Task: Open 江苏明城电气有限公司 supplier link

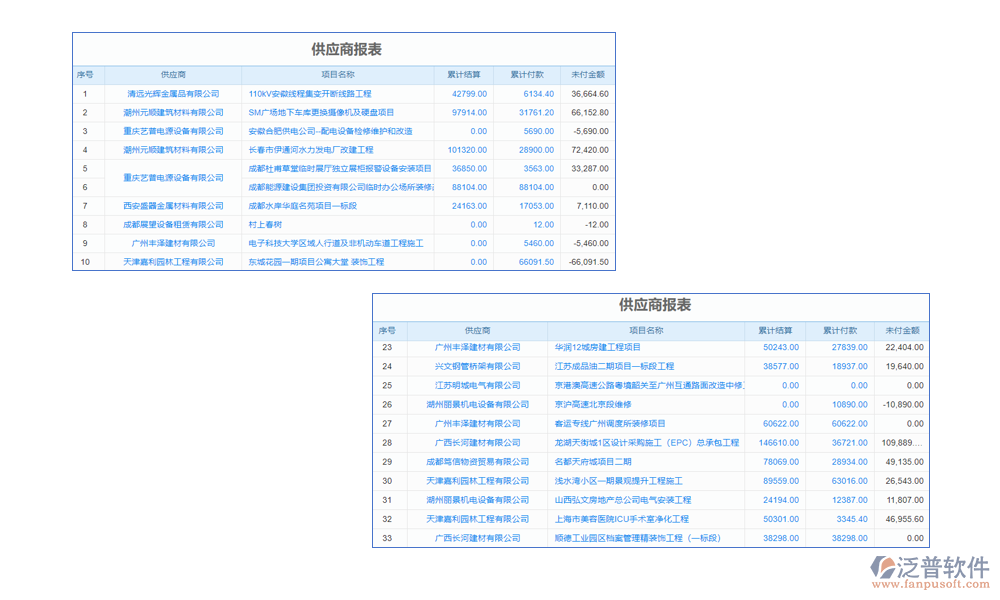Action: (x=477, y=385)
